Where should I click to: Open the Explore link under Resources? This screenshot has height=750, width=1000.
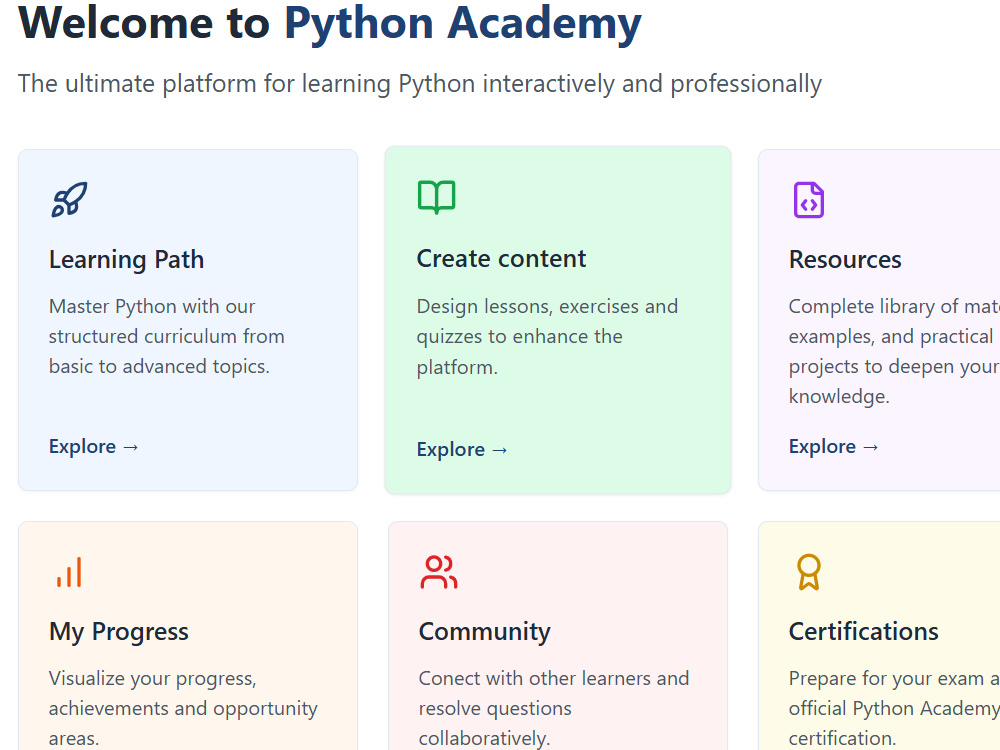834,446
